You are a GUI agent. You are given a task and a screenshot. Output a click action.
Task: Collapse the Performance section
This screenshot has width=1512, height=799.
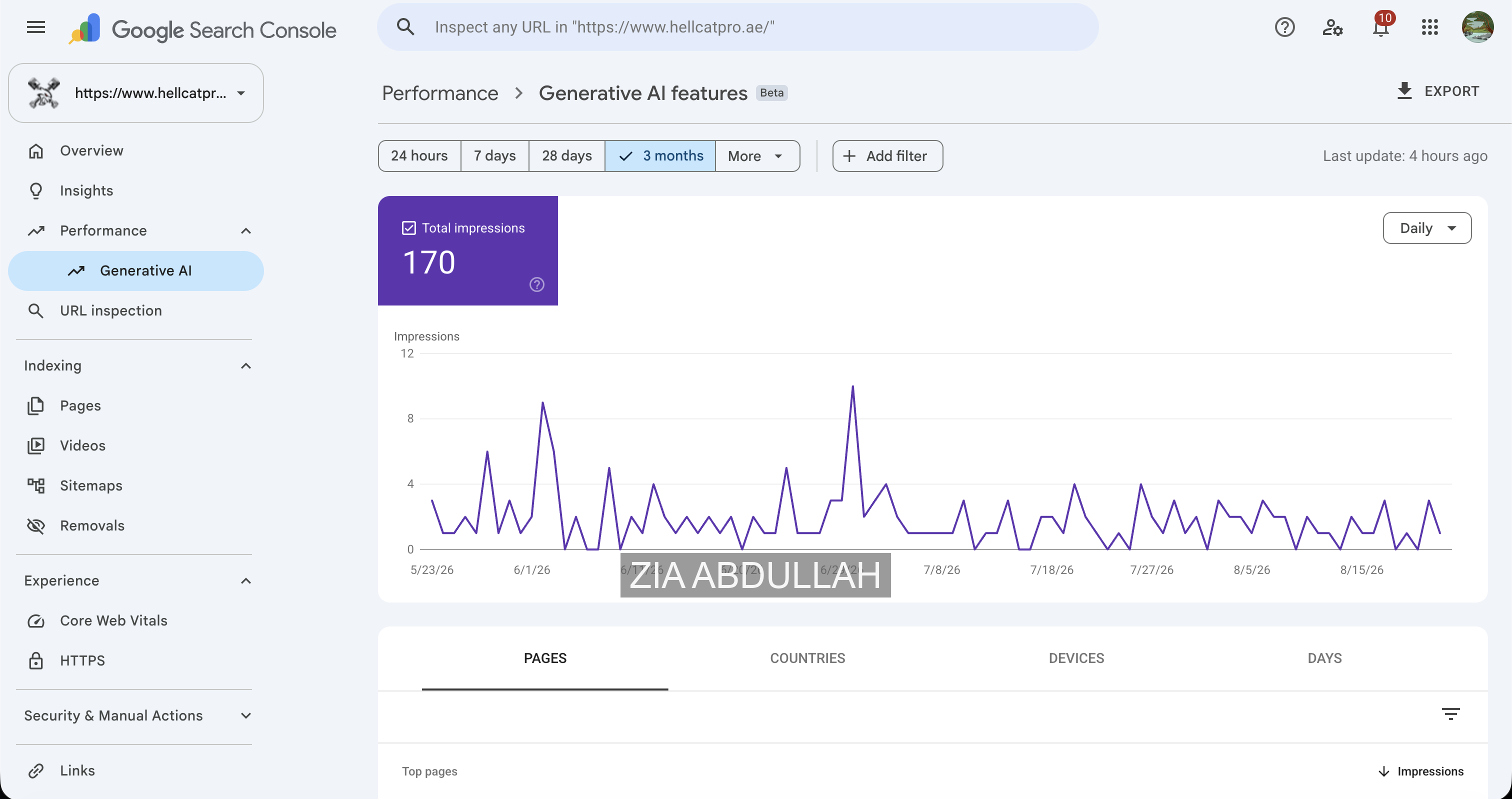246,230
